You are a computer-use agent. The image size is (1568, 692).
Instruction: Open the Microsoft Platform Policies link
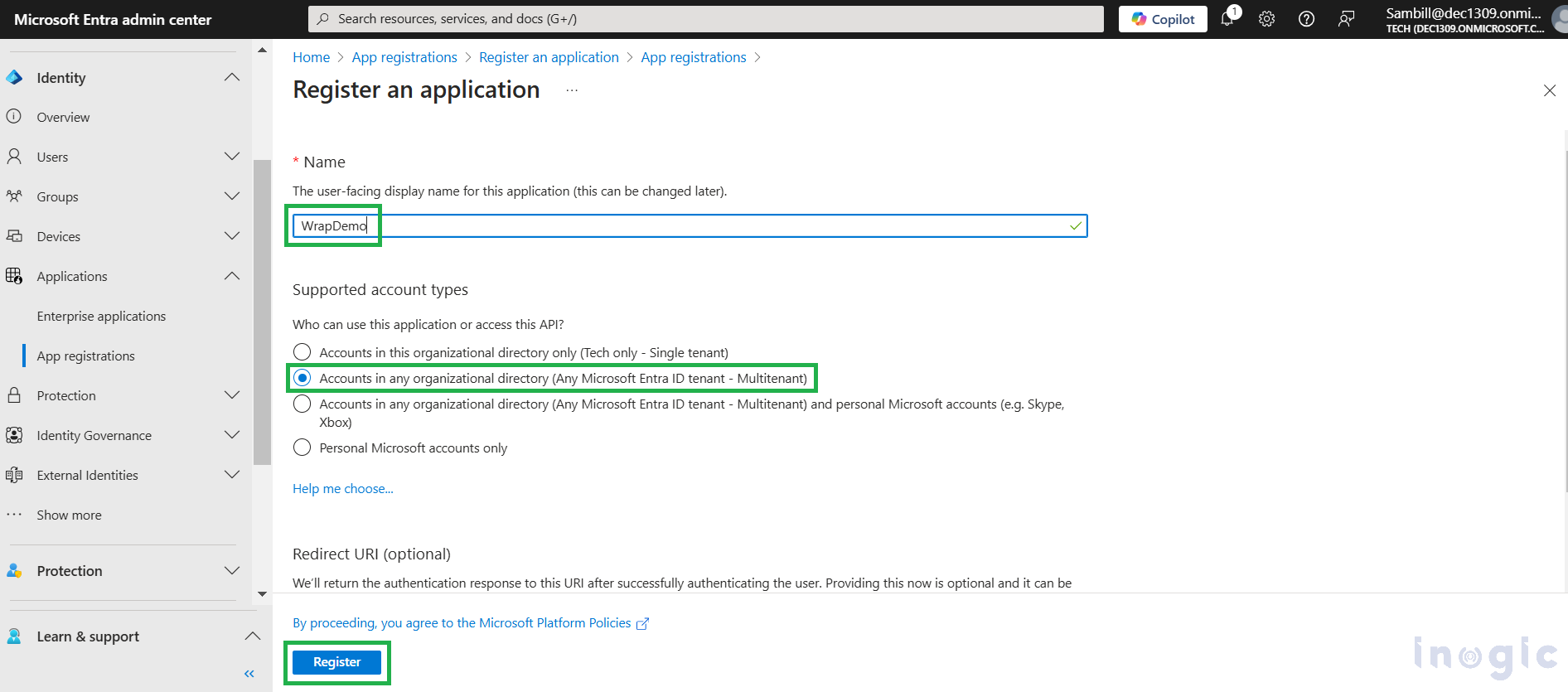[462, 623]
